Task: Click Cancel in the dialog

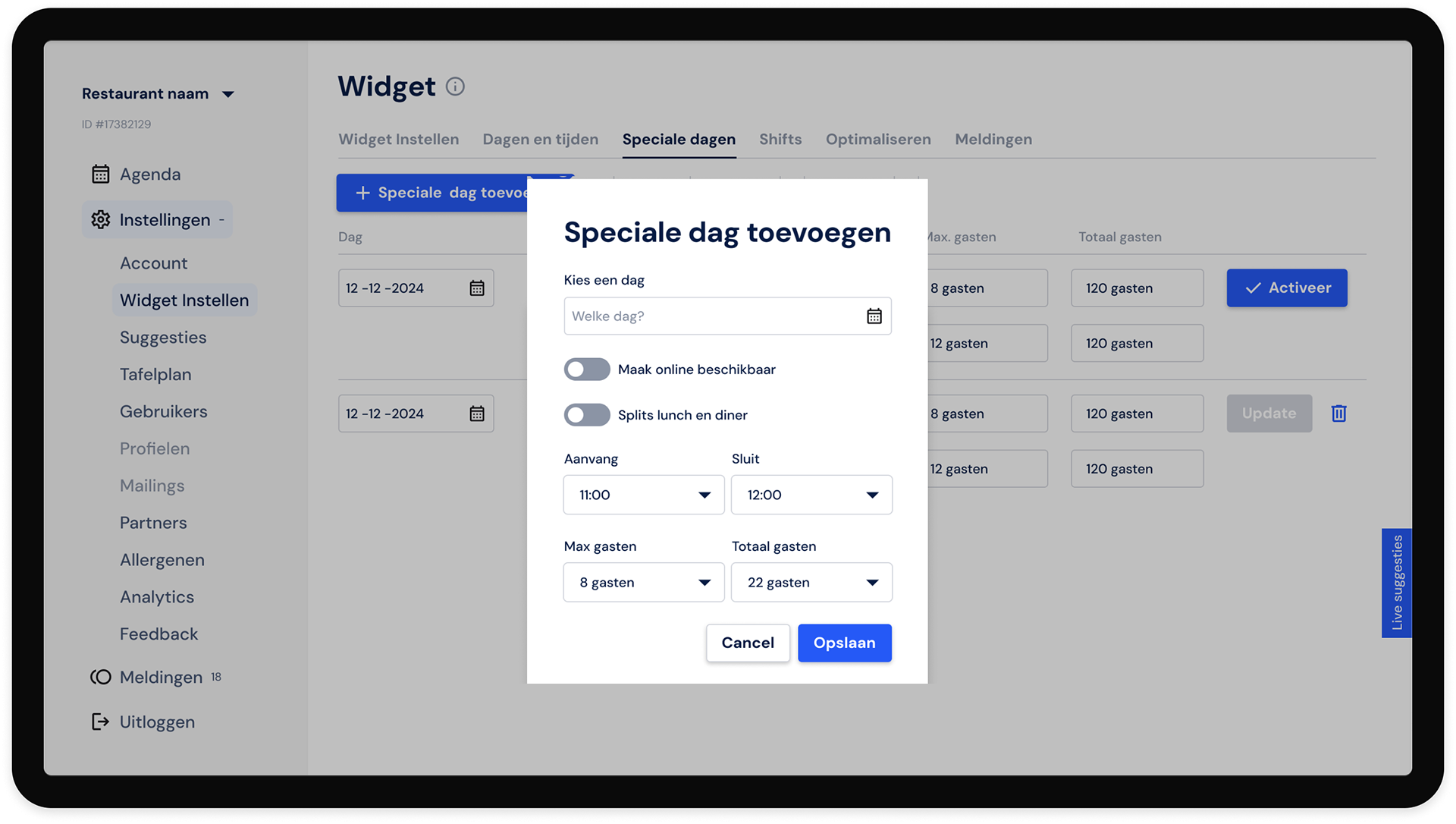Action: pyautogui.click(x=747, y=643)
